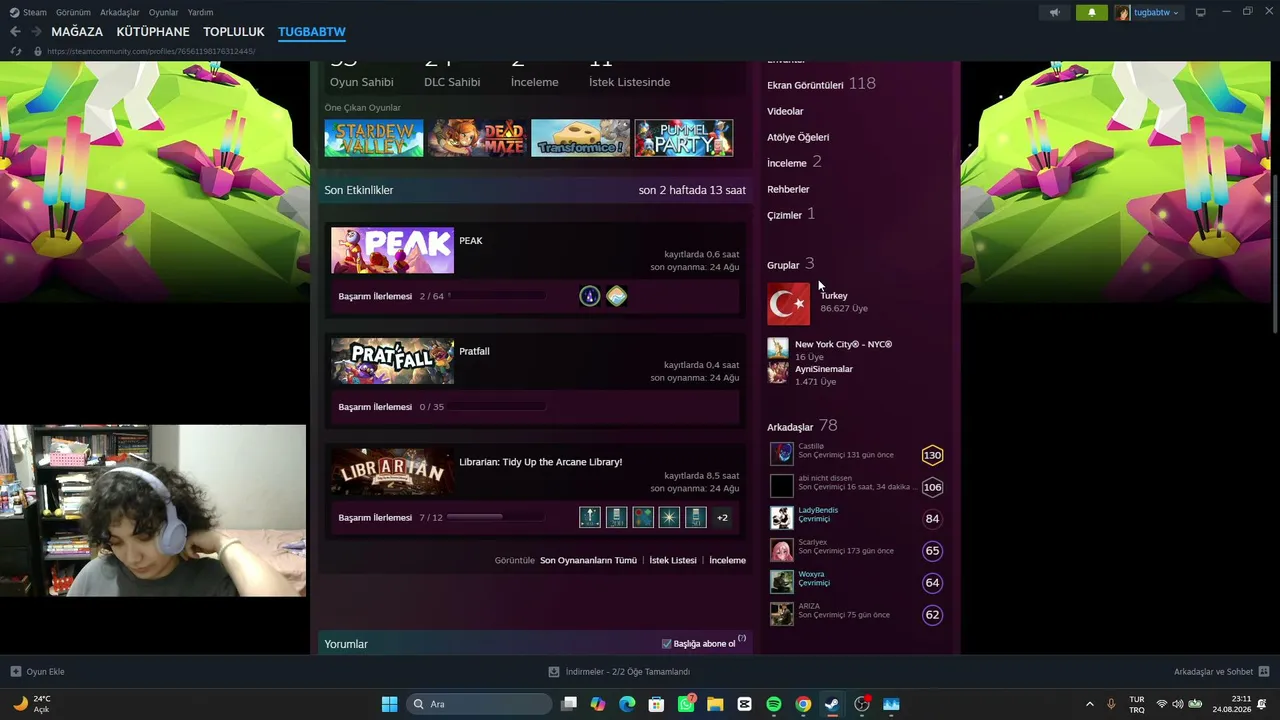The image size is (1280, 720).
Task: Switch to the TUGBABTW profile tab
Action: click(312, 32)
